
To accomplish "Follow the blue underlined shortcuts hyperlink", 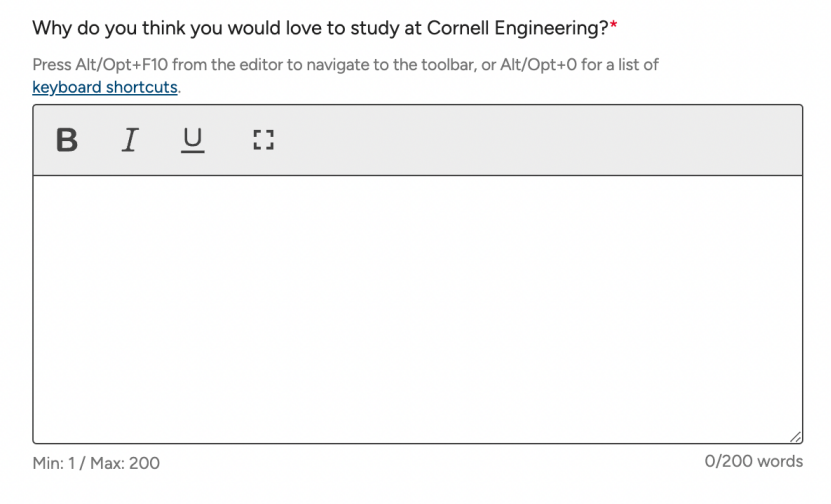I will (x=105, y=87).
